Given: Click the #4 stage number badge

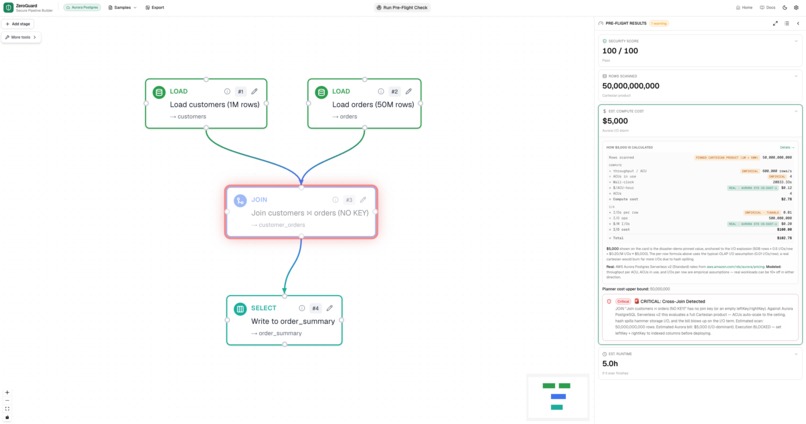Looking at the screenshot, I should (x=316, y=308).
